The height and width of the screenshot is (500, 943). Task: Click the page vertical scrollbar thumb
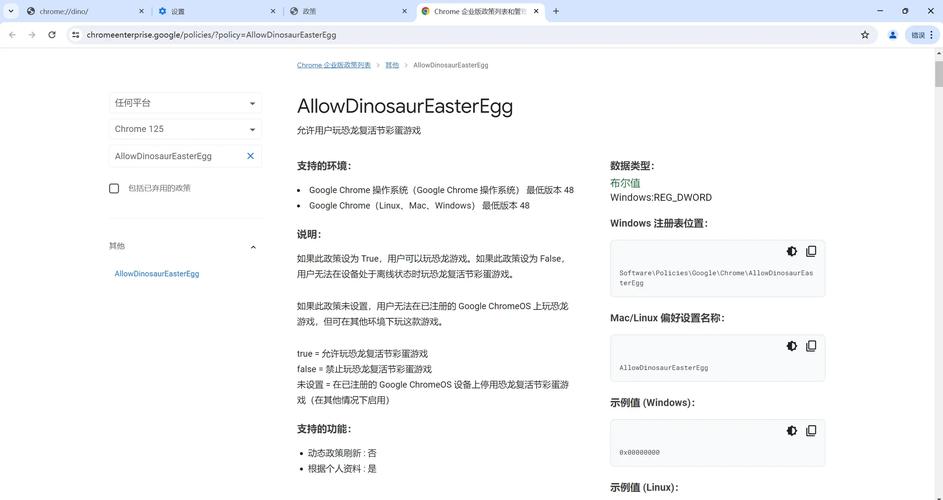coord(938,73)
